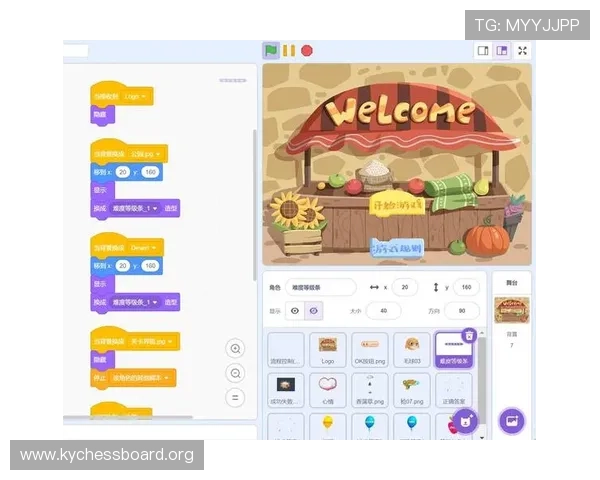Click the code workspace vertical scrollbar
Viewport: 600px width, 480px height.
[x=254, y=205]
